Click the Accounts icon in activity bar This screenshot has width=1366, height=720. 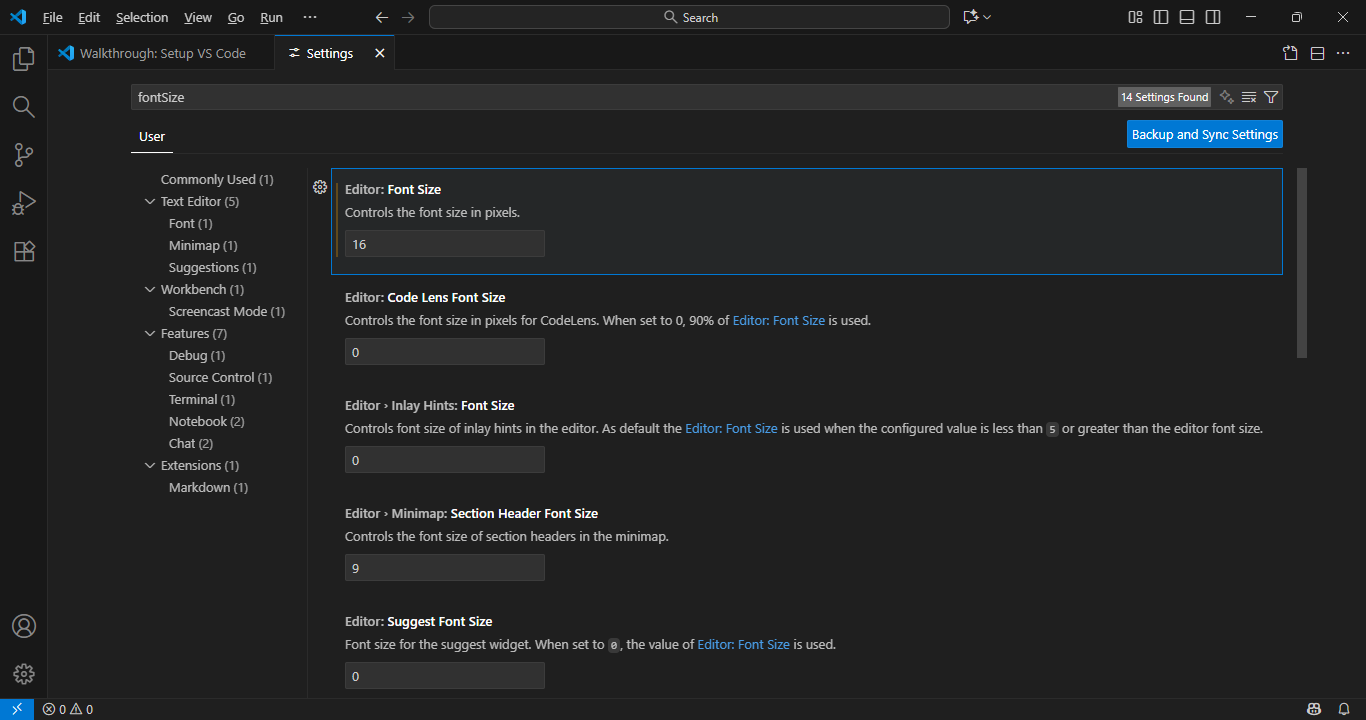click(24, 626)
